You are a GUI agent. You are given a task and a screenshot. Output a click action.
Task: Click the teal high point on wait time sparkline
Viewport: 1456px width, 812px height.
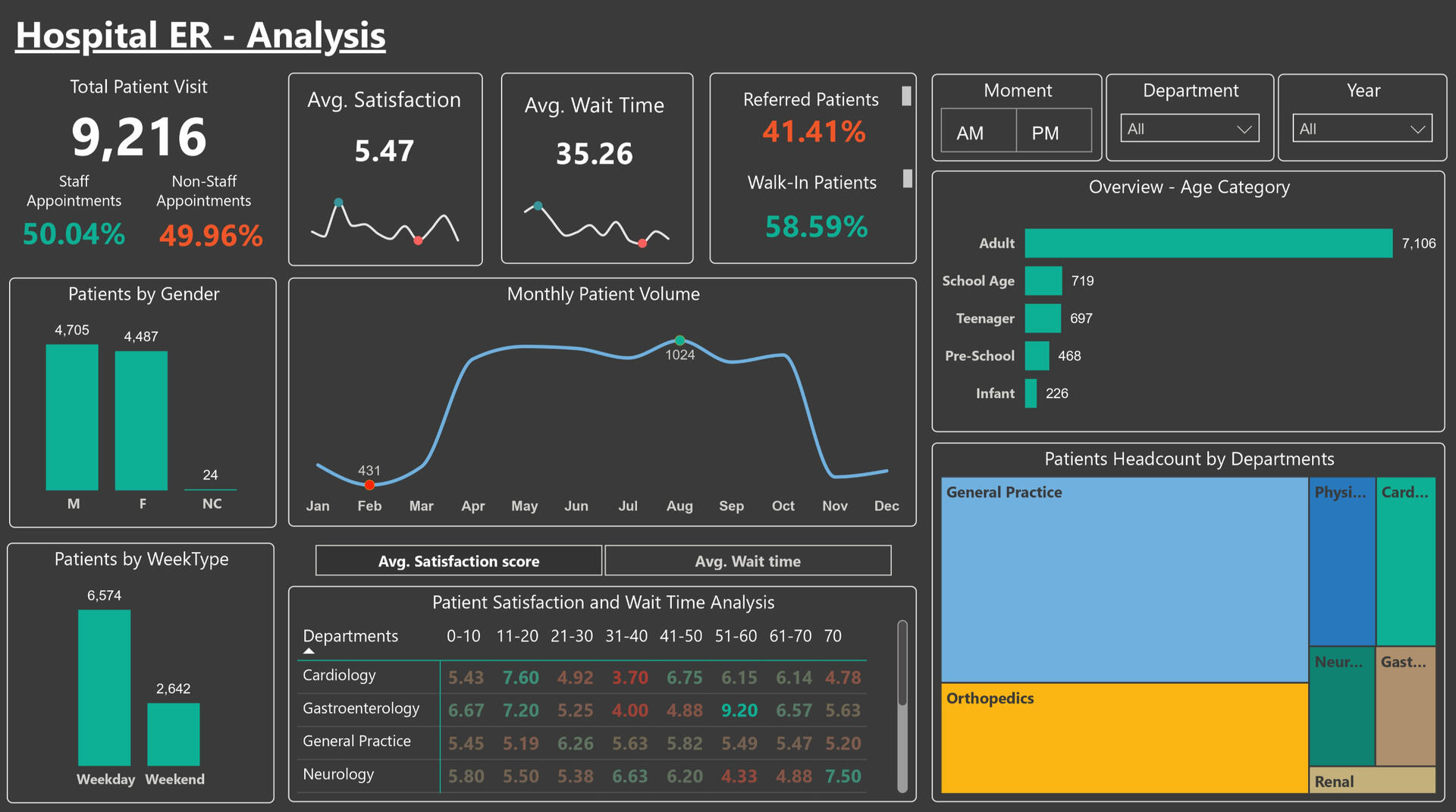538,205
